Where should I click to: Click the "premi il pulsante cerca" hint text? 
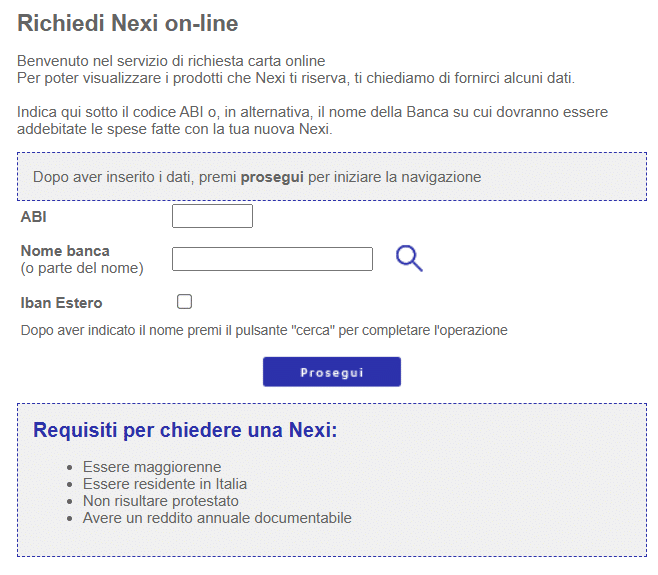[264, 330]
